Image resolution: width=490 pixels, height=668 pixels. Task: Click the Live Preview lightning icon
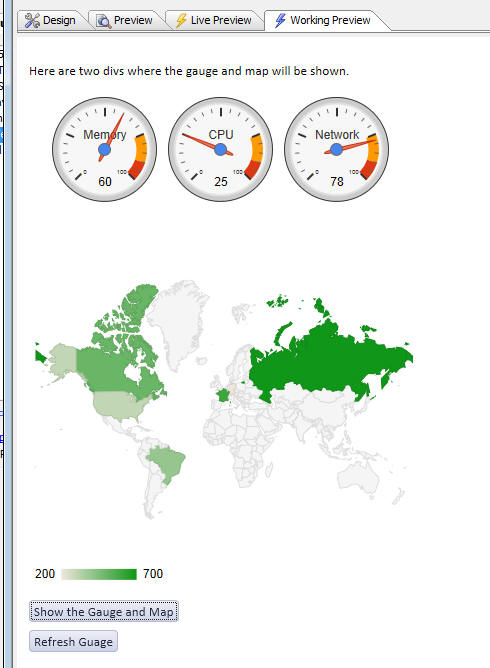[181, 20]
